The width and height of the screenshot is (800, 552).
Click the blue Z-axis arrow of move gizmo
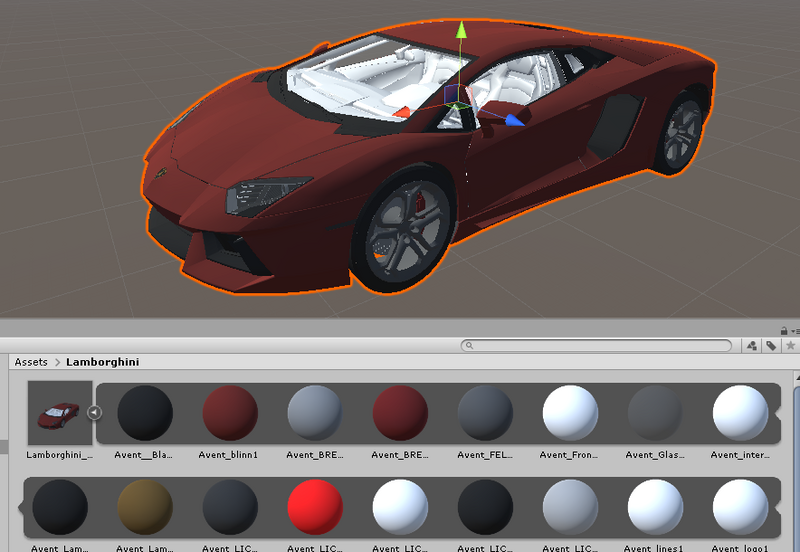click(514, 120)
